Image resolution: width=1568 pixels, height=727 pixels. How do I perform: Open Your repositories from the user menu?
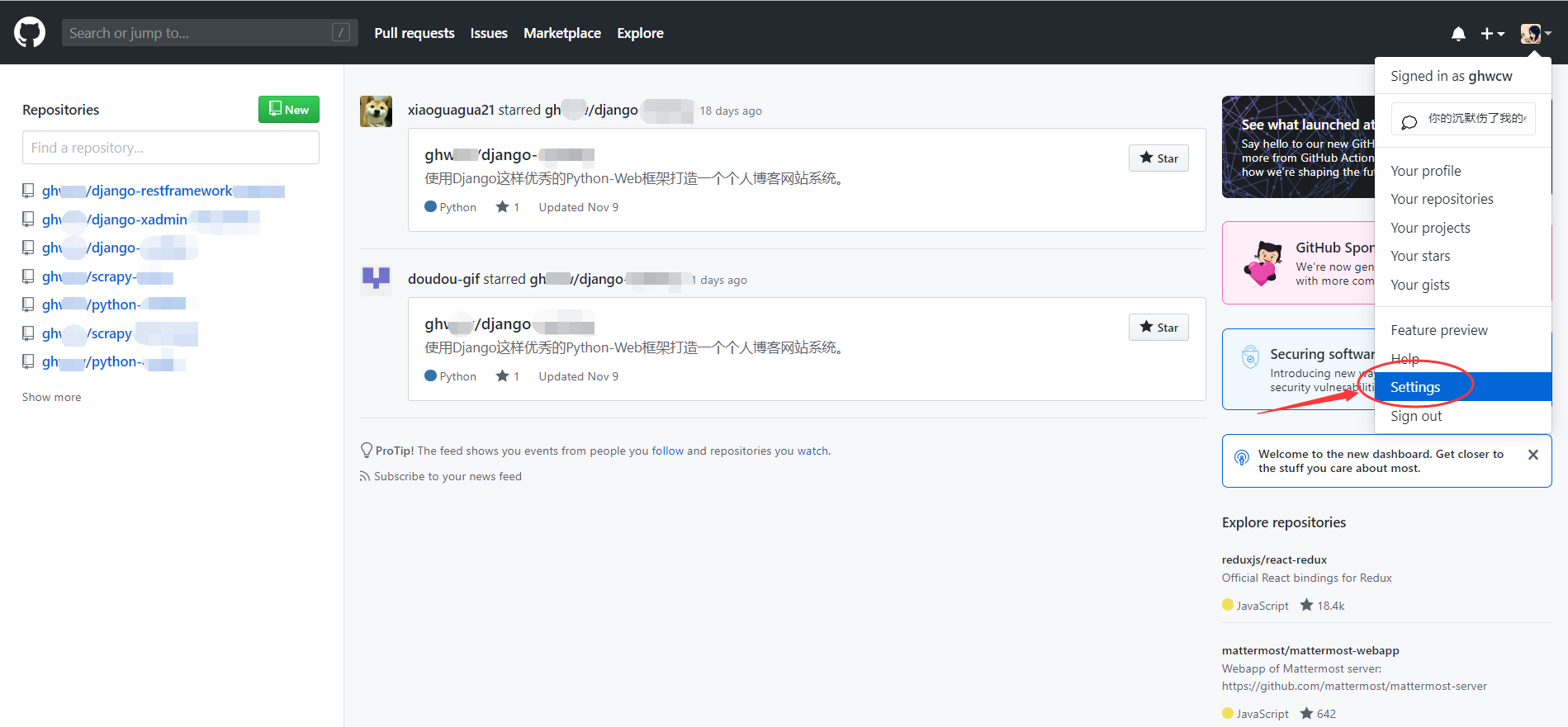pos(1442,199)
